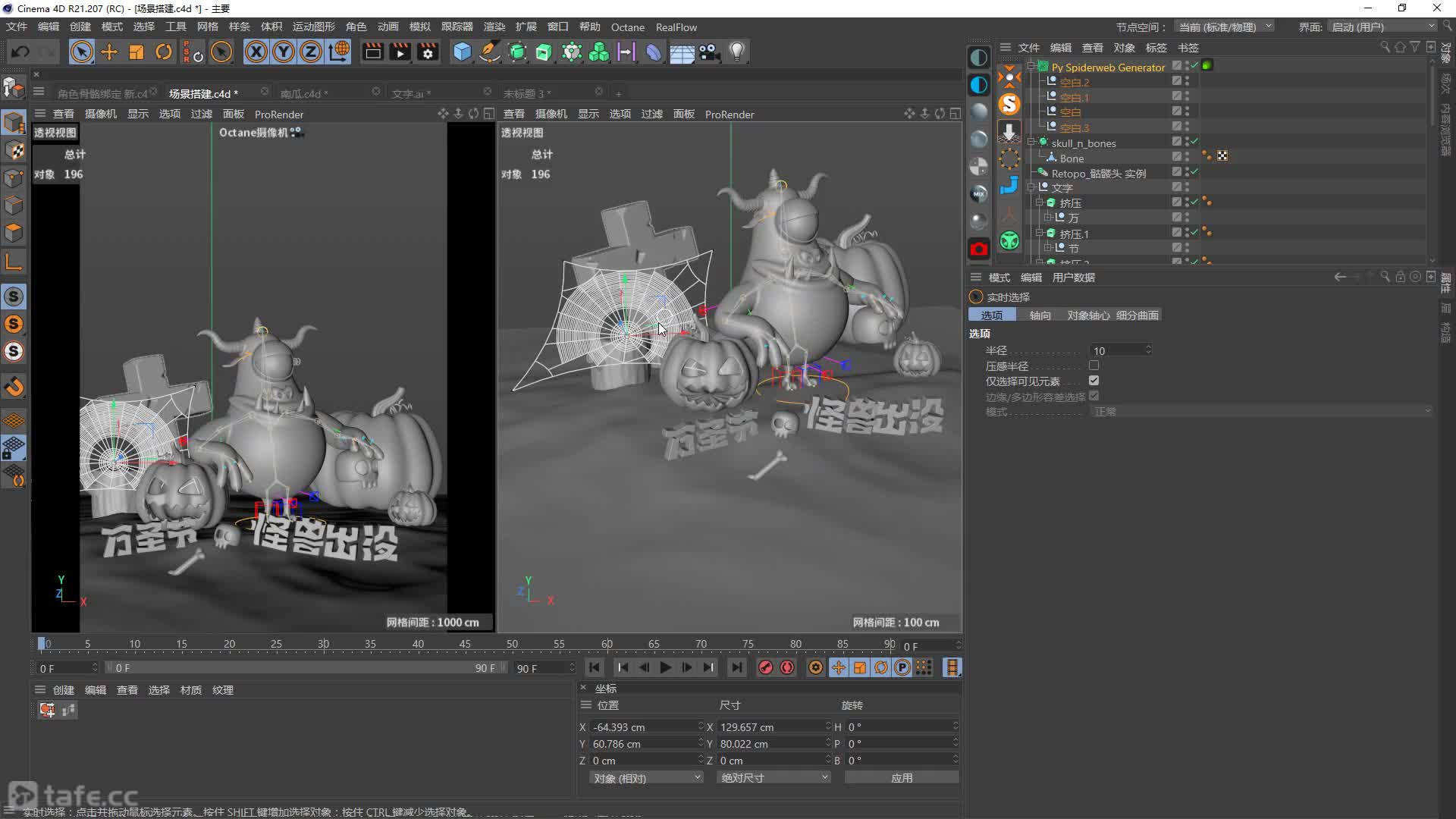This screenshot has height=819, width=1456.
Task: Open the MoGraph cloner icon
Action: click(599, 52)
